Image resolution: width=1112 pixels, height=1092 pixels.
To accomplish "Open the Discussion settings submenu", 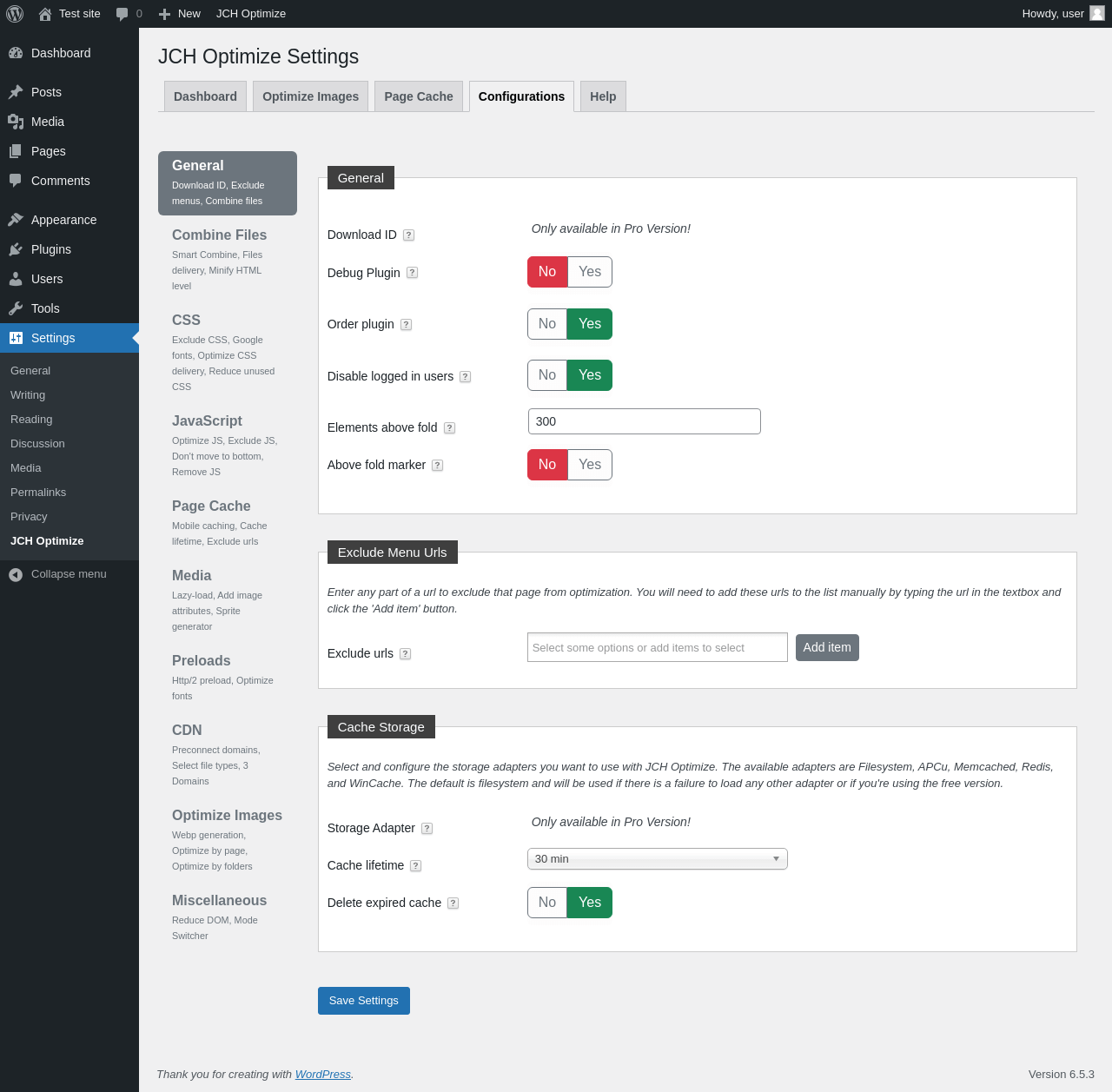I will [x=37, y=444].
